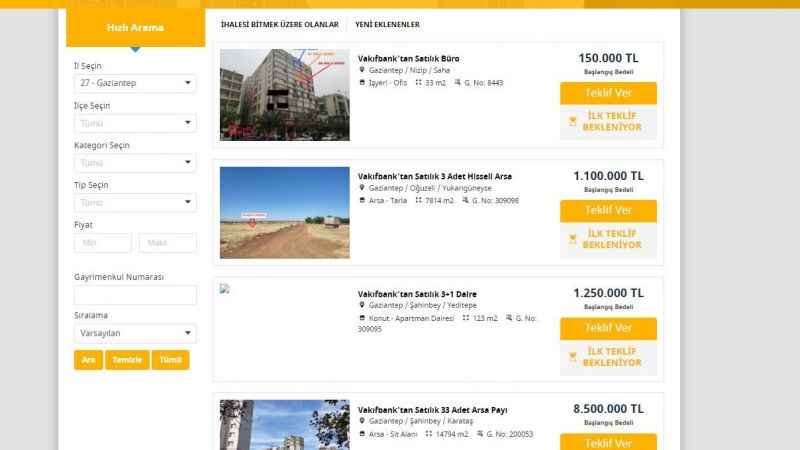The height and width of the screenshot is (450, 800).
Task: Click the location pin icon by Oğuzeli / Yukarıgüneyse
Action: [362, 188]
